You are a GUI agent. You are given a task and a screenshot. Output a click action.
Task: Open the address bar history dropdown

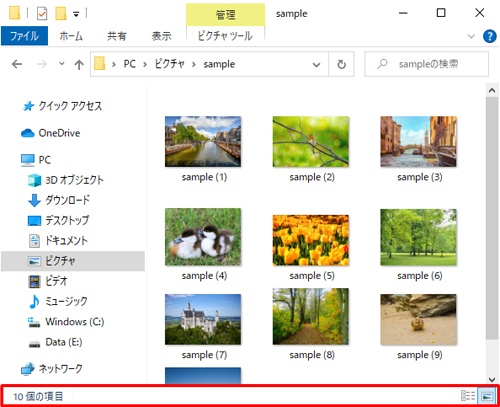pos(316,65)
